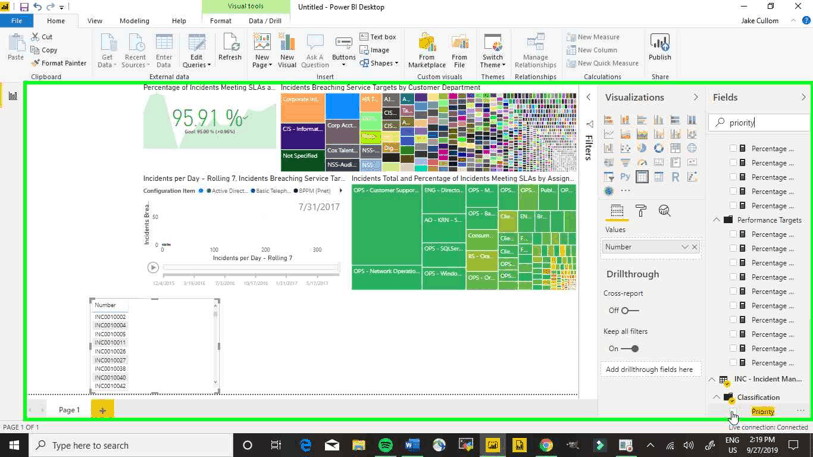Select the treemap visualization icon

[x=675, y=148]
